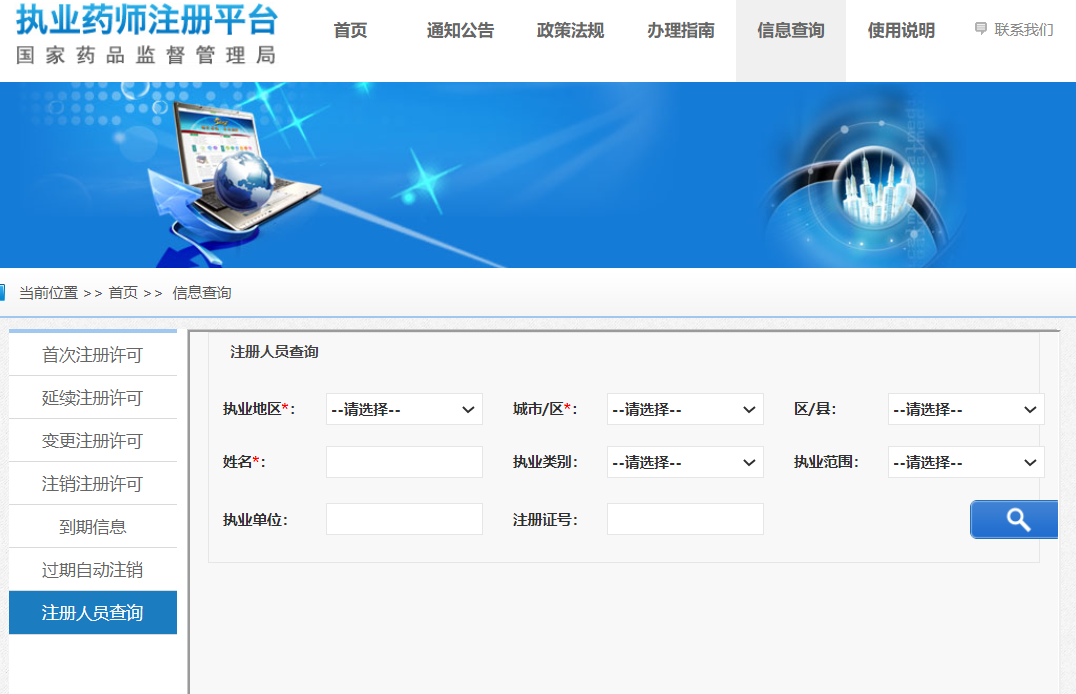The height and width of the screenshot is (694, 1076).
Task: Click the 注册证号 input box
Action: tap(685, 519)
